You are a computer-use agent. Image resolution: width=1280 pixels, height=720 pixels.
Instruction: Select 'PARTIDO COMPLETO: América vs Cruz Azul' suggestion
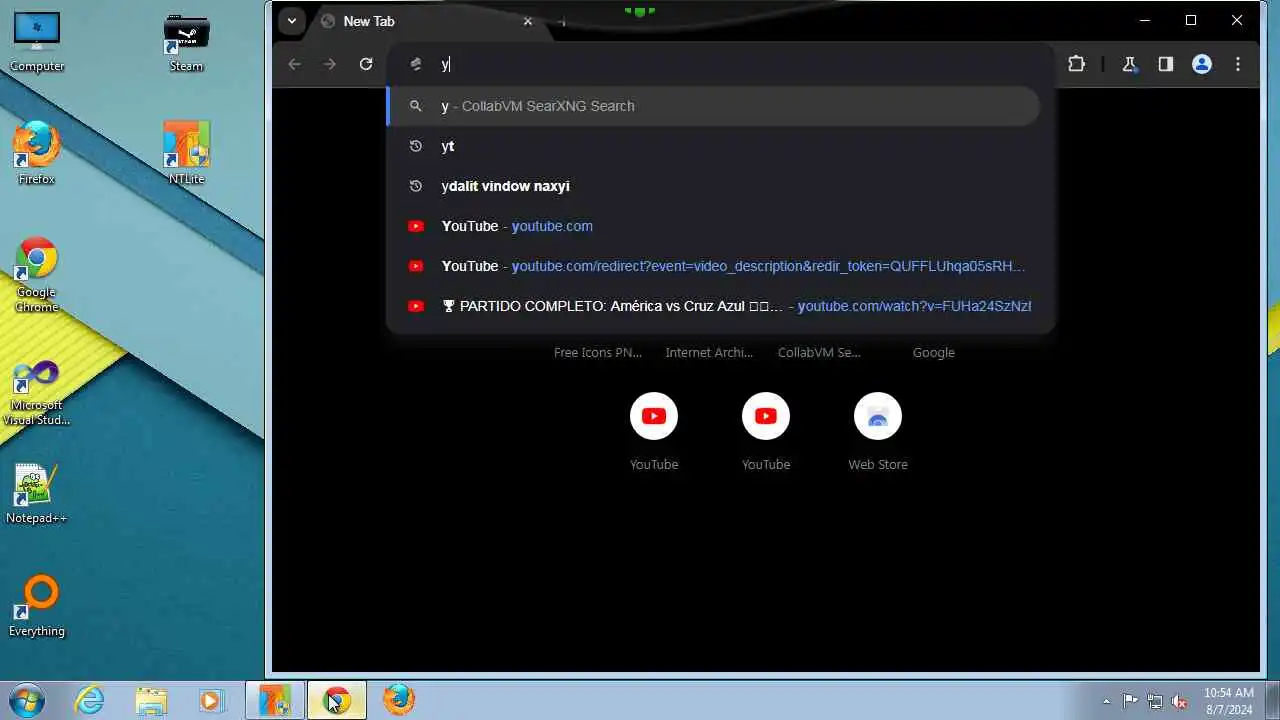point(713,306)
